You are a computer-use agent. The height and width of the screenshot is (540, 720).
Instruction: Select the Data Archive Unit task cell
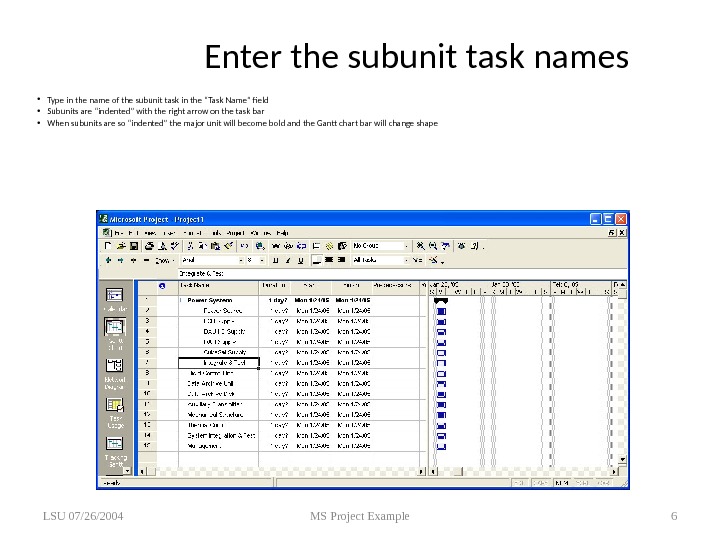pyautogui.click(x=218, y=383)
